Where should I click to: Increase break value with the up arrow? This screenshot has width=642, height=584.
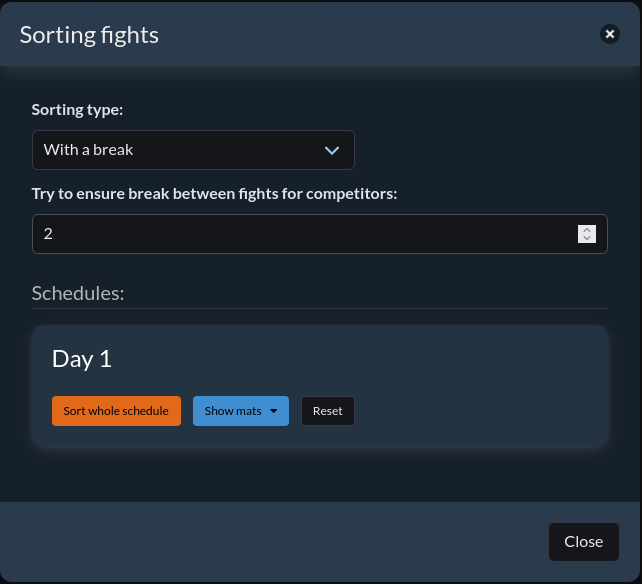click(587, 229)
